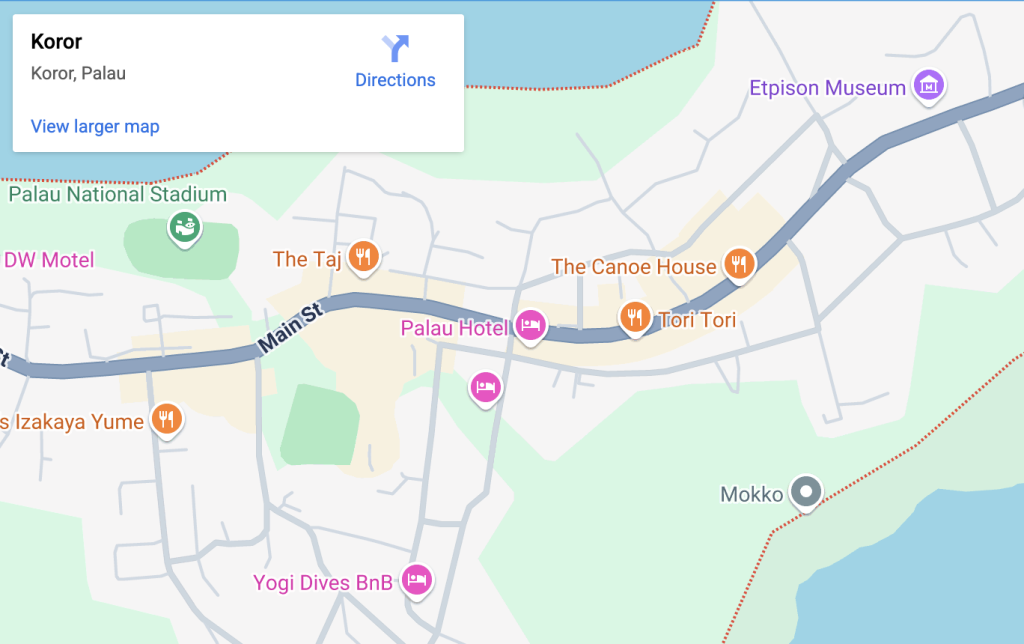Click The Canoe House restaurant icon

point(739,265)
